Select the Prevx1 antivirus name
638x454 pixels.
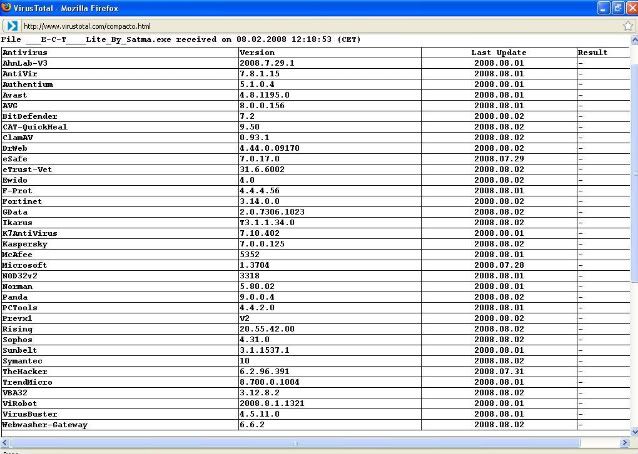pos(17,318)
